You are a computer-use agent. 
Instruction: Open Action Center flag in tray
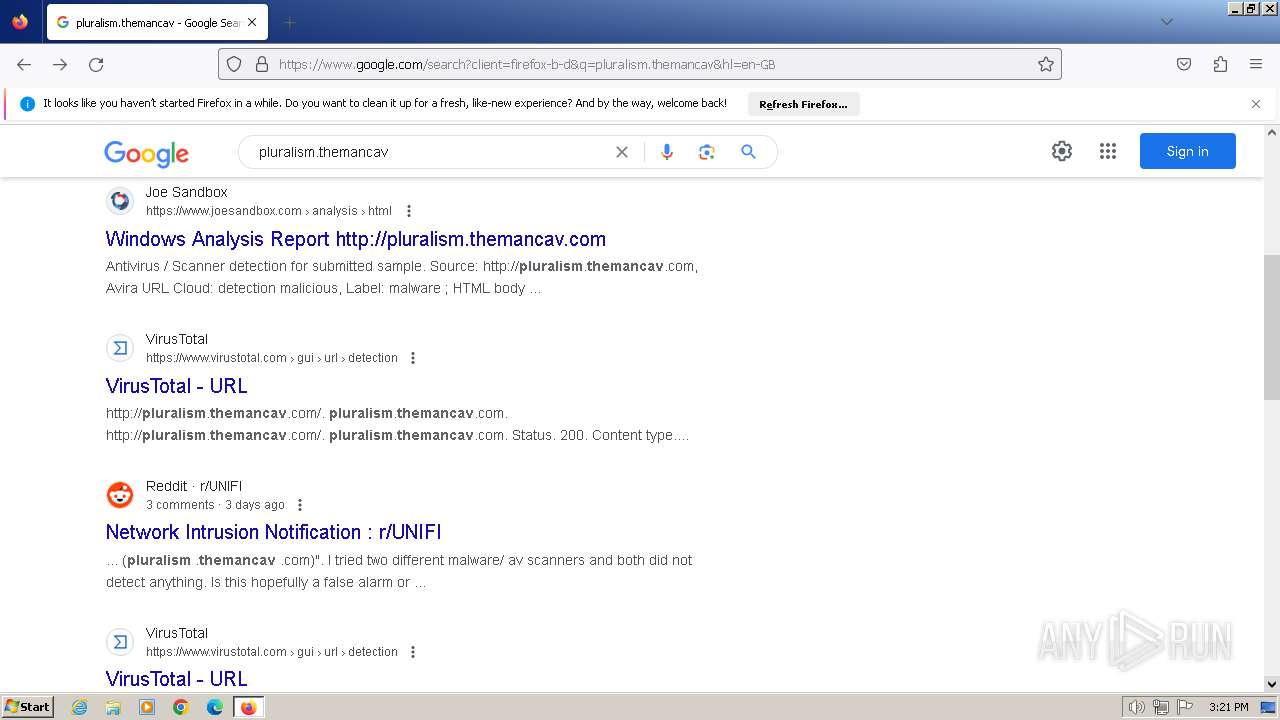coord(1185,707)
